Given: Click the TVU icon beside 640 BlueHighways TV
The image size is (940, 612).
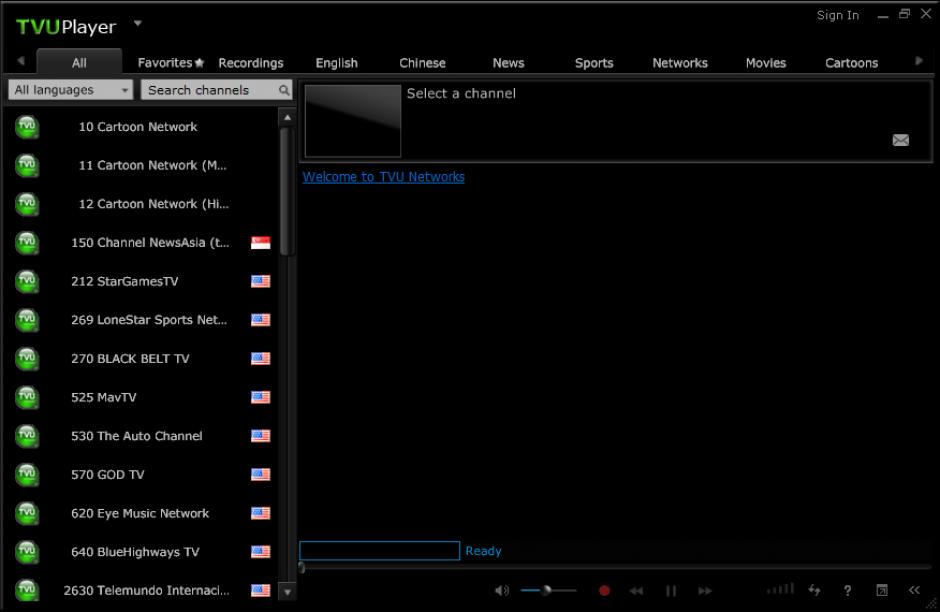Looking at the screenshot, I should pos(27,552).
